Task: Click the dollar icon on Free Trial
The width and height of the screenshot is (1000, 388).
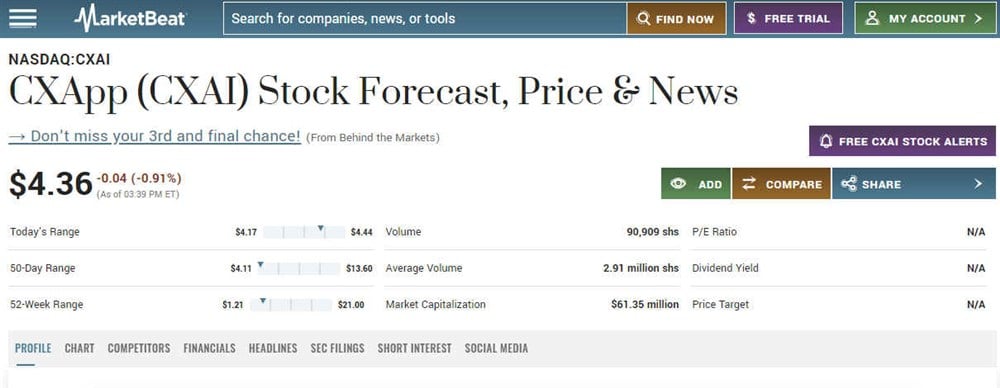Action: [751, 19]
